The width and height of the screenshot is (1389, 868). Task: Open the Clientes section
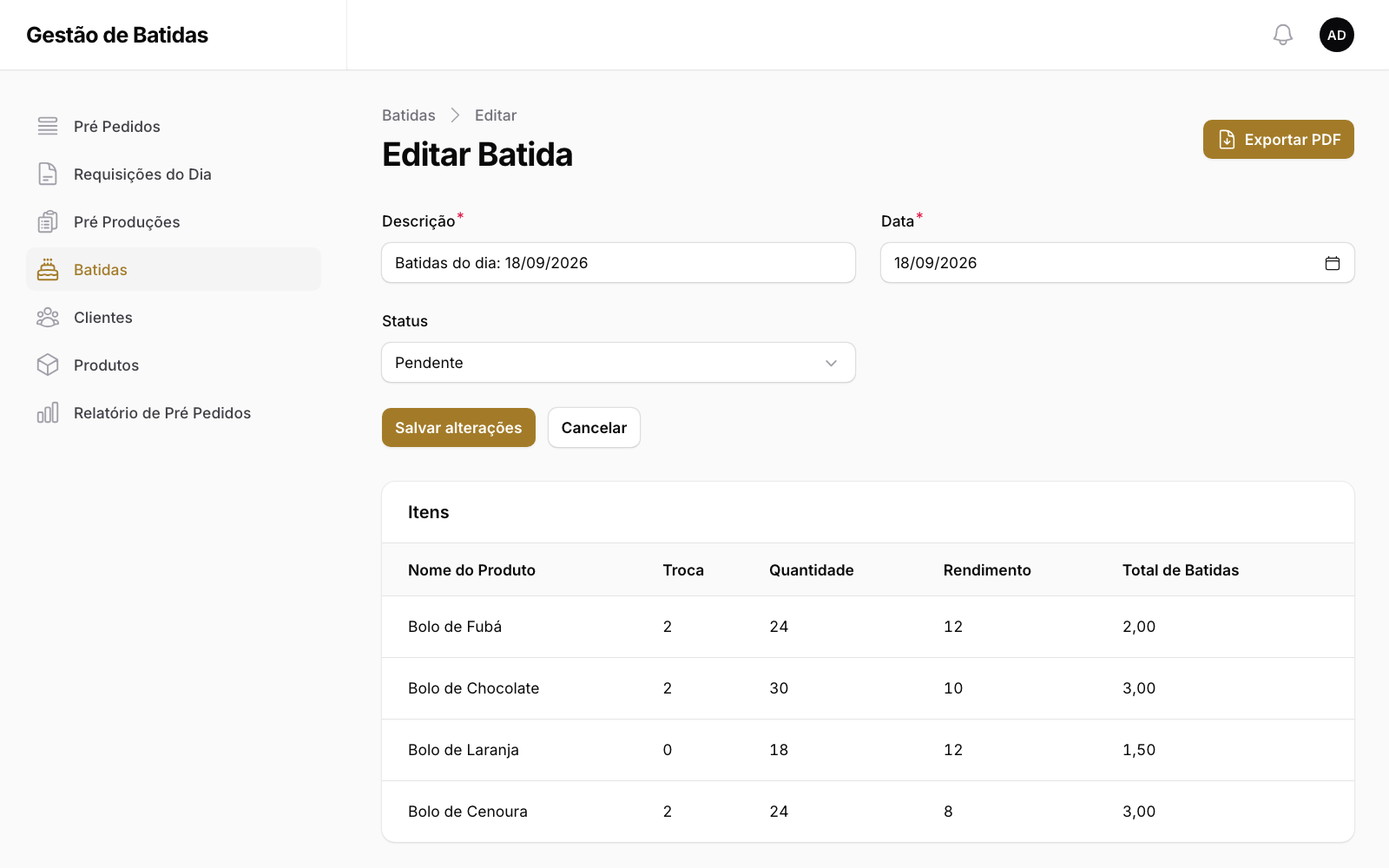click(174, 317)
